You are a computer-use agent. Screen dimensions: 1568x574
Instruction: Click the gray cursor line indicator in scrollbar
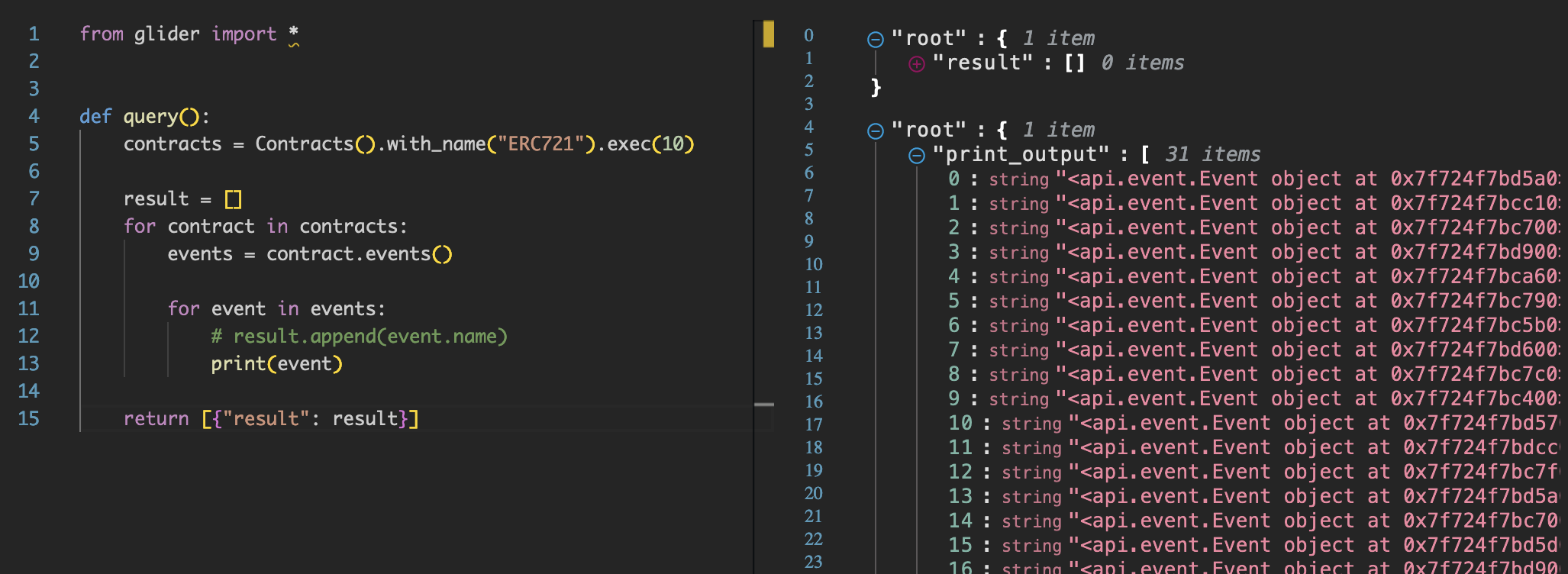coord(764,405)
